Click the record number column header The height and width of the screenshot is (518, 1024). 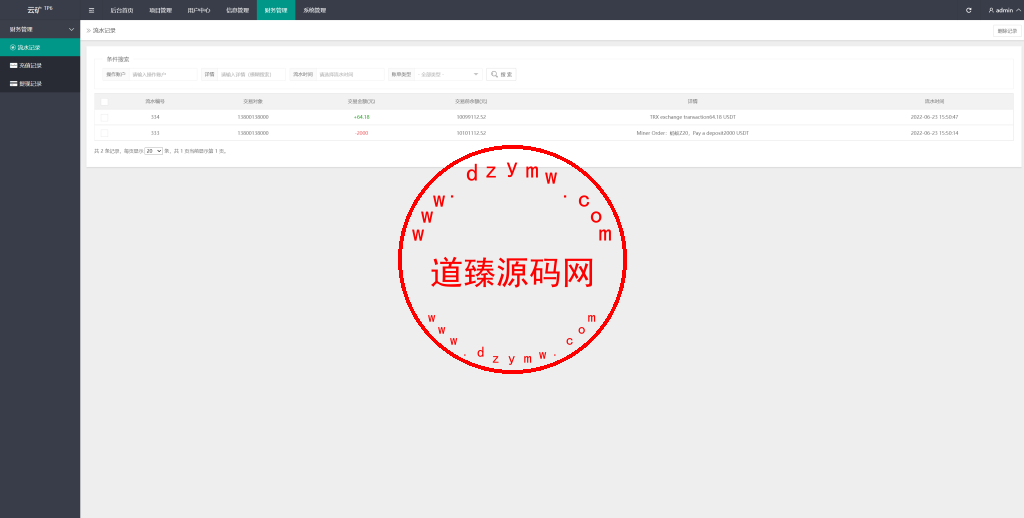[x=155, y=102]
